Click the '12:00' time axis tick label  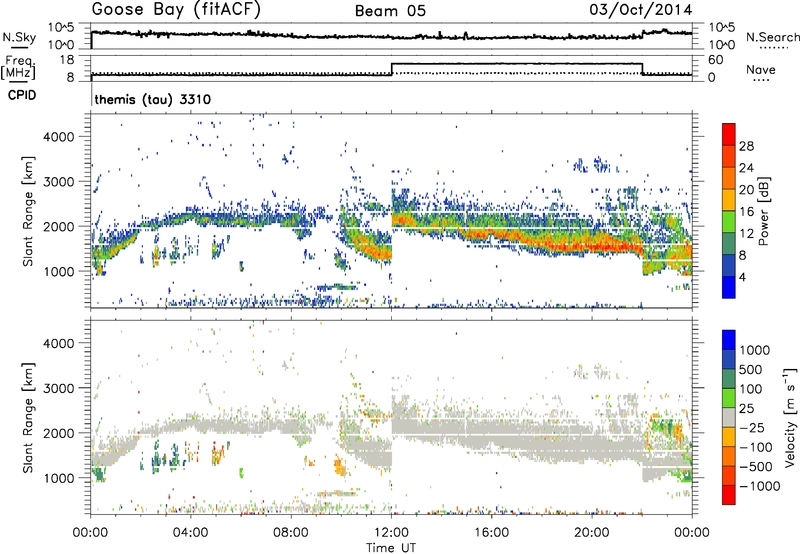[391, 533]
